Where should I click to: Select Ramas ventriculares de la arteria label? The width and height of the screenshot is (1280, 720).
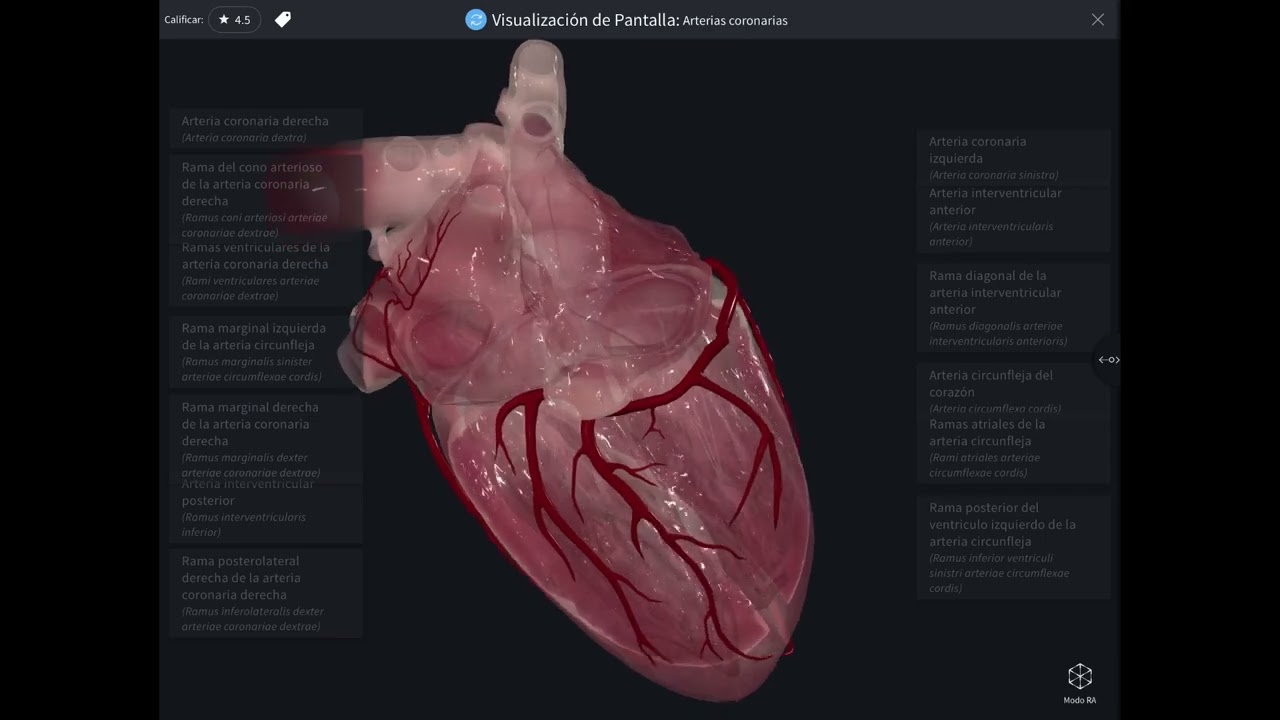[x=265, y=271]
